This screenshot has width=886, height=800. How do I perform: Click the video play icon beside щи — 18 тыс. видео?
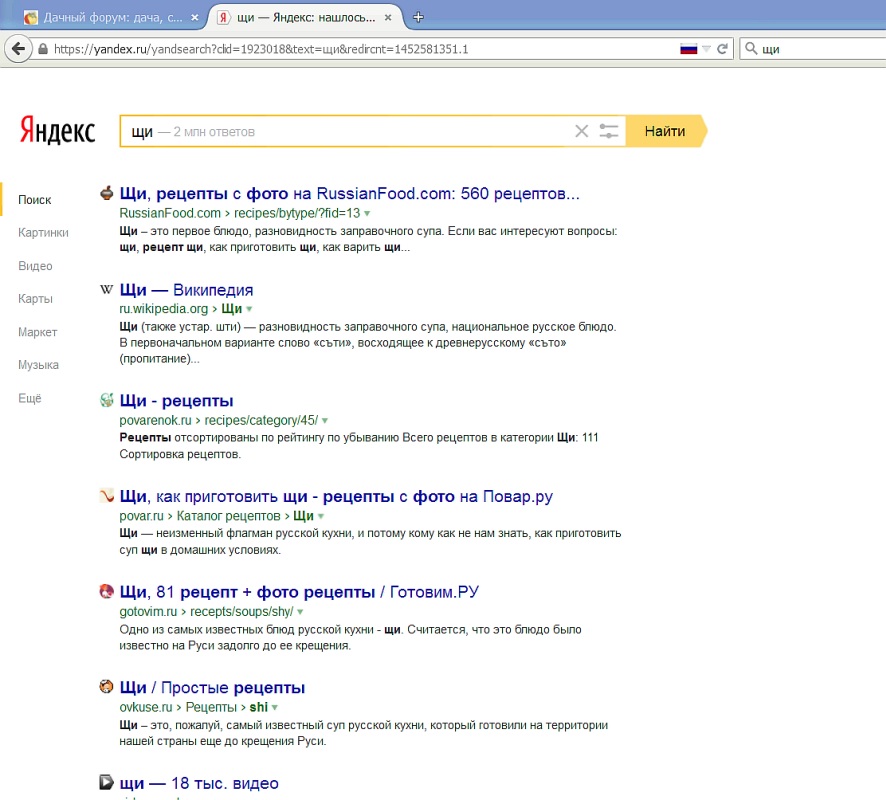106,782
